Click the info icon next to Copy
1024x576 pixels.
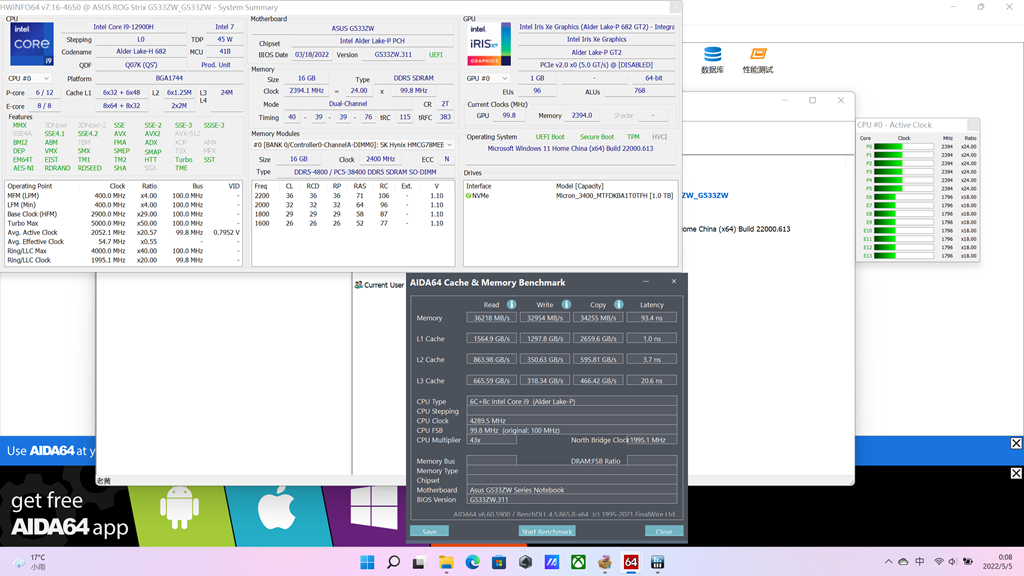pos(618,304)
